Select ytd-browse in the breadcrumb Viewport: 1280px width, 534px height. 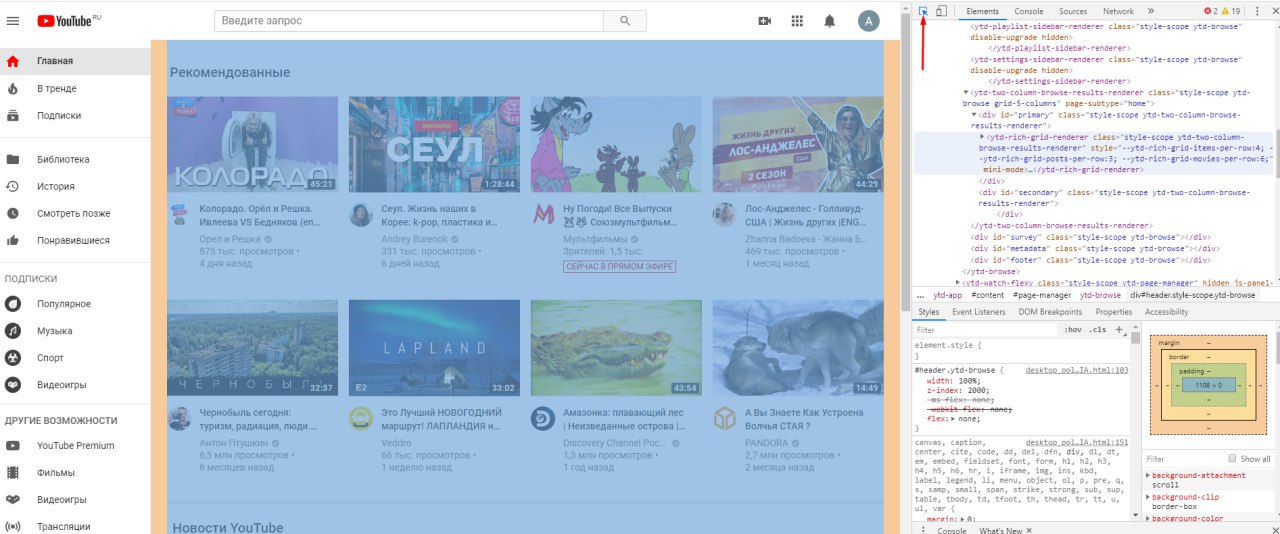[1100, 295]
